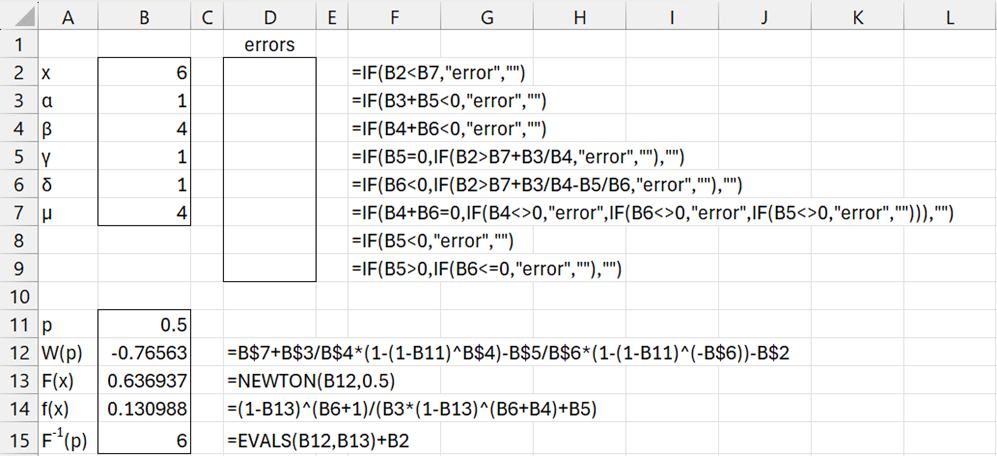Select the F(x) value 0.636937
The width and height of the screenshot is (997, 456).
[144, 381]
